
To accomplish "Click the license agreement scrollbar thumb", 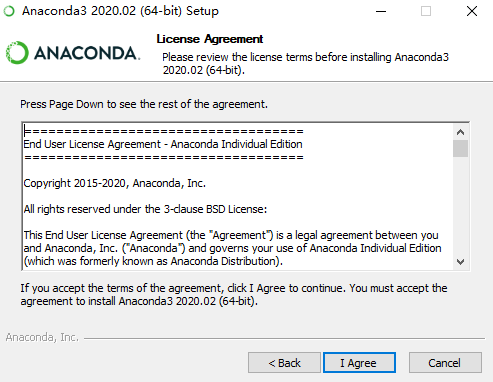I will pyautogui.click(x=461, y=148).
